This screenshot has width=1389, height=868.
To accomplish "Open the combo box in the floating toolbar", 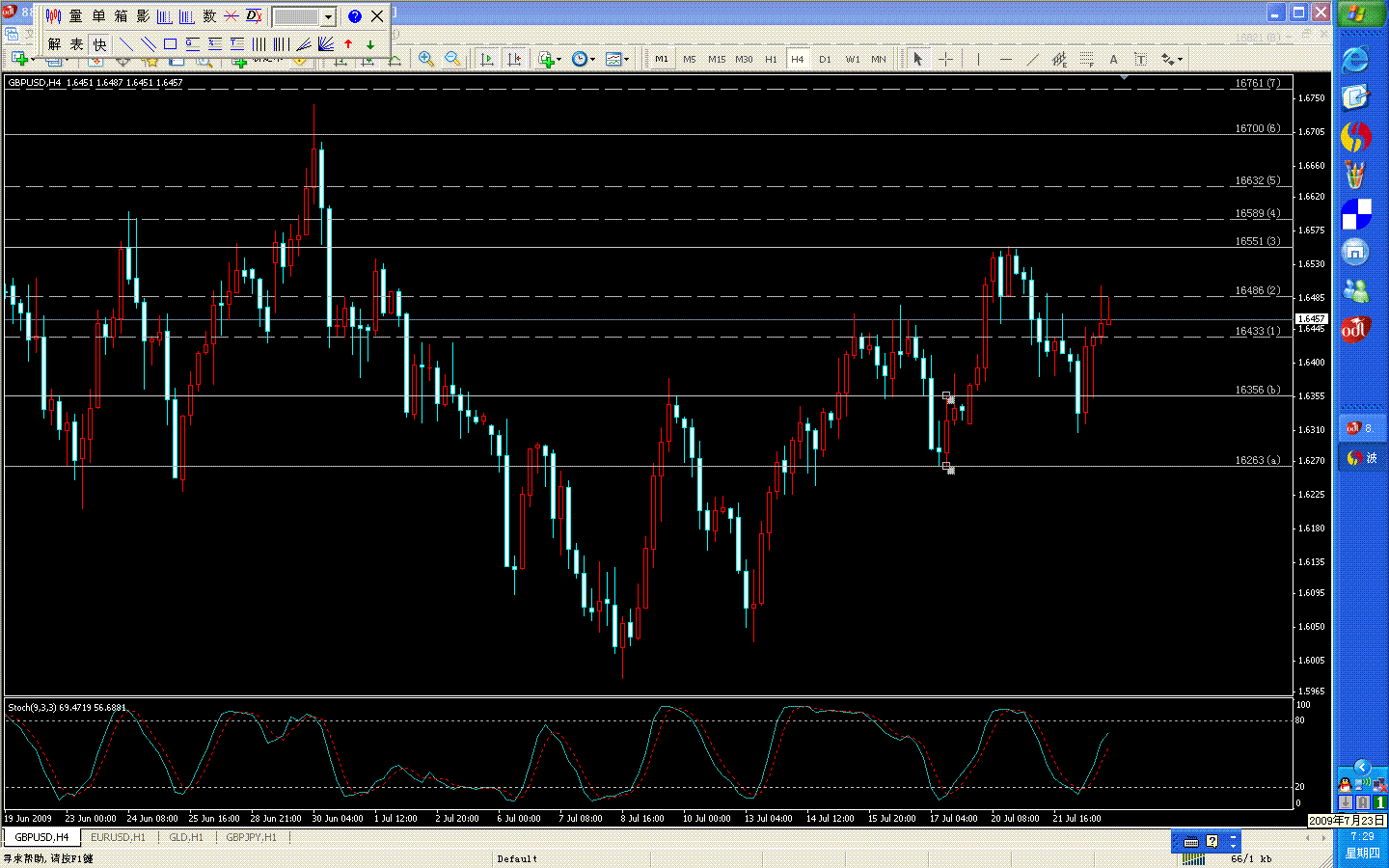I will (x=328, y=17).
